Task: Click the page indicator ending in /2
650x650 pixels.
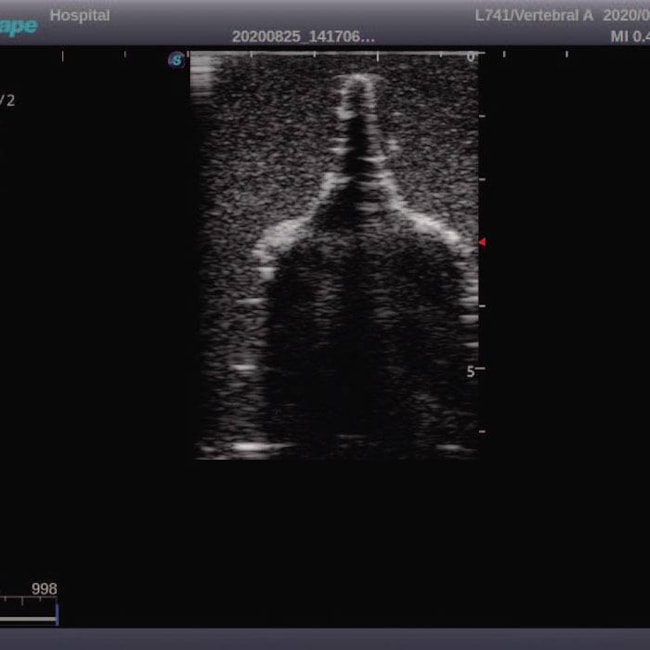Action: pos(8,100)
